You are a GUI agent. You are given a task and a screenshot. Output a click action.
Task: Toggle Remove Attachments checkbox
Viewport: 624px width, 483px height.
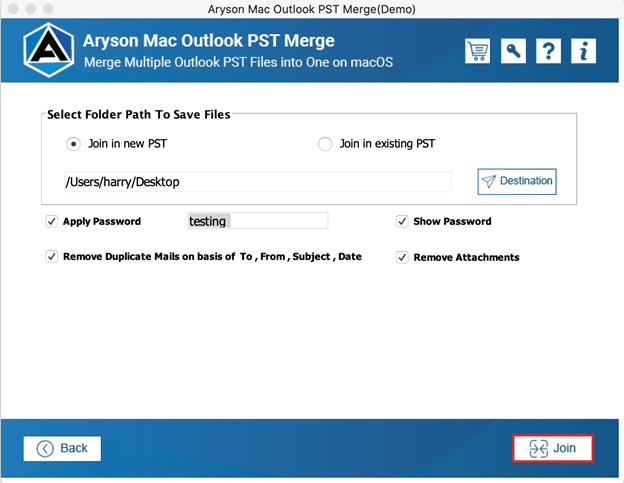[x=402, y=257]
